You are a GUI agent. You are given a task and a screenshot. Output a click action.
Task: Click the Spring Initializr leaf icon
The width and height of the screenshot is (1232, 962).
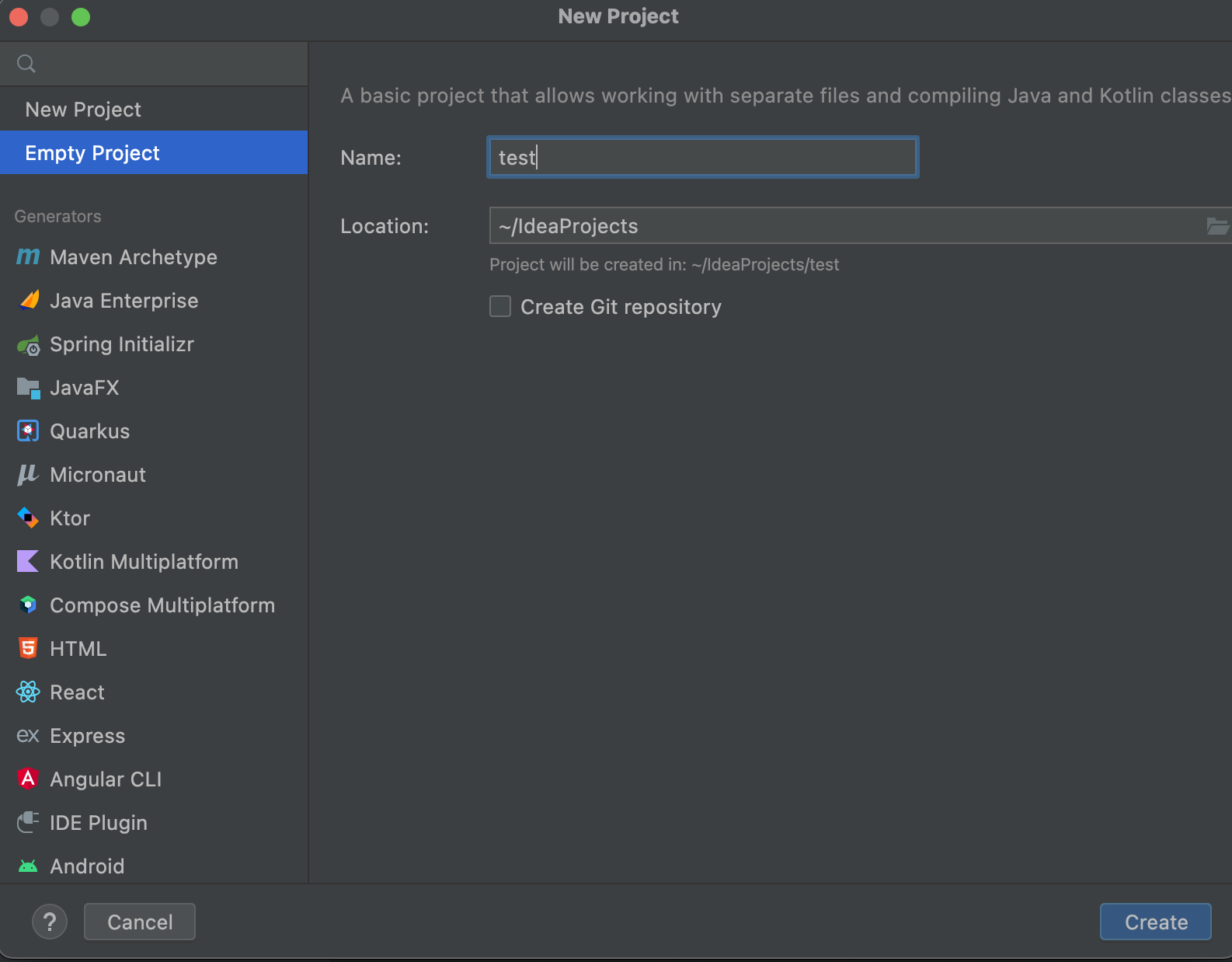coord(29,344)
